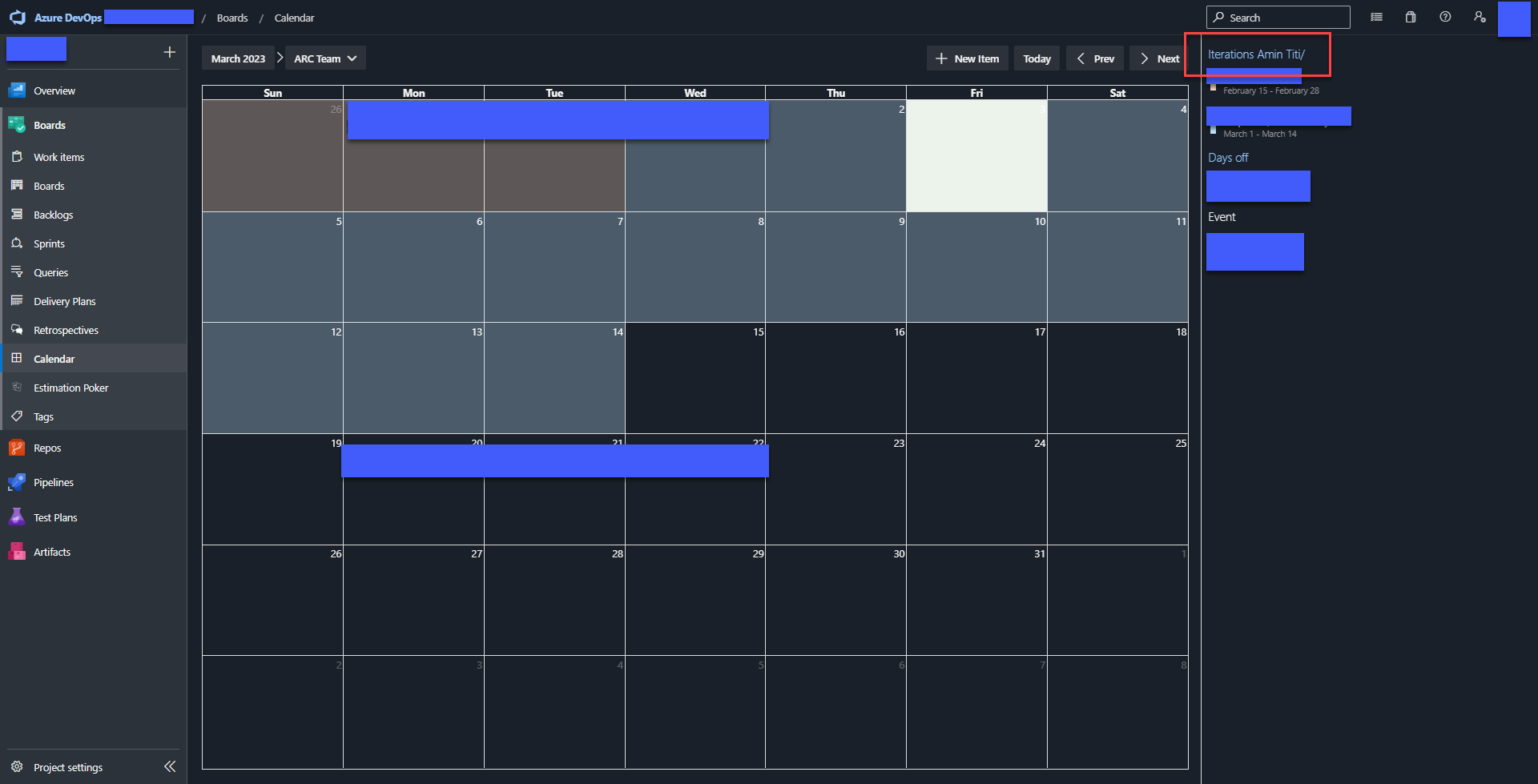The height and width of the screenshot is (784, 1538).
Task: Select the Estimation Poker tool
Action: tap(70, 387)
